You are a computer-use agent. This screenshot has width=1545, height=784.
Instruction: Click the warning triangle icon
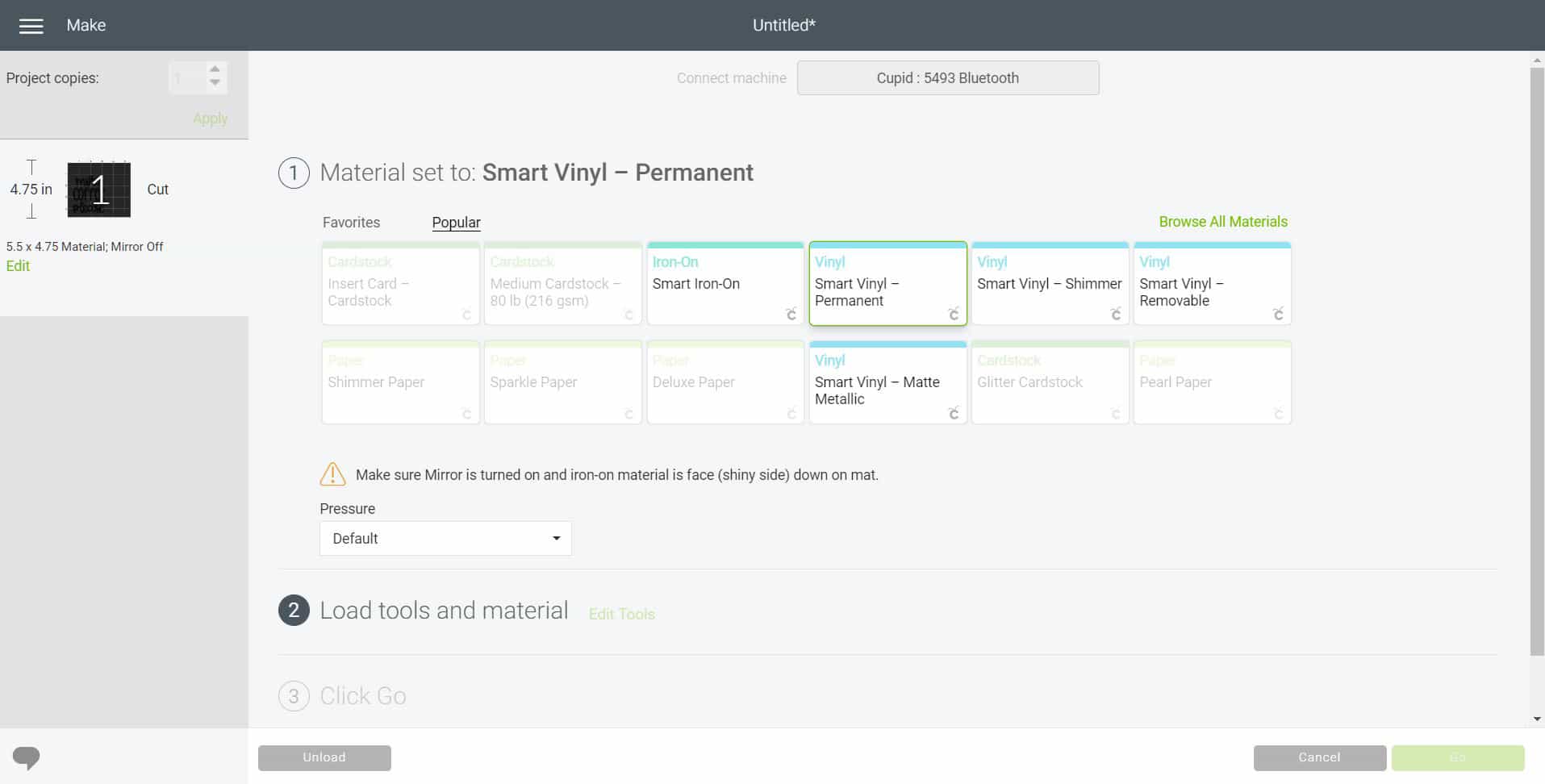(x=332, y=474)
